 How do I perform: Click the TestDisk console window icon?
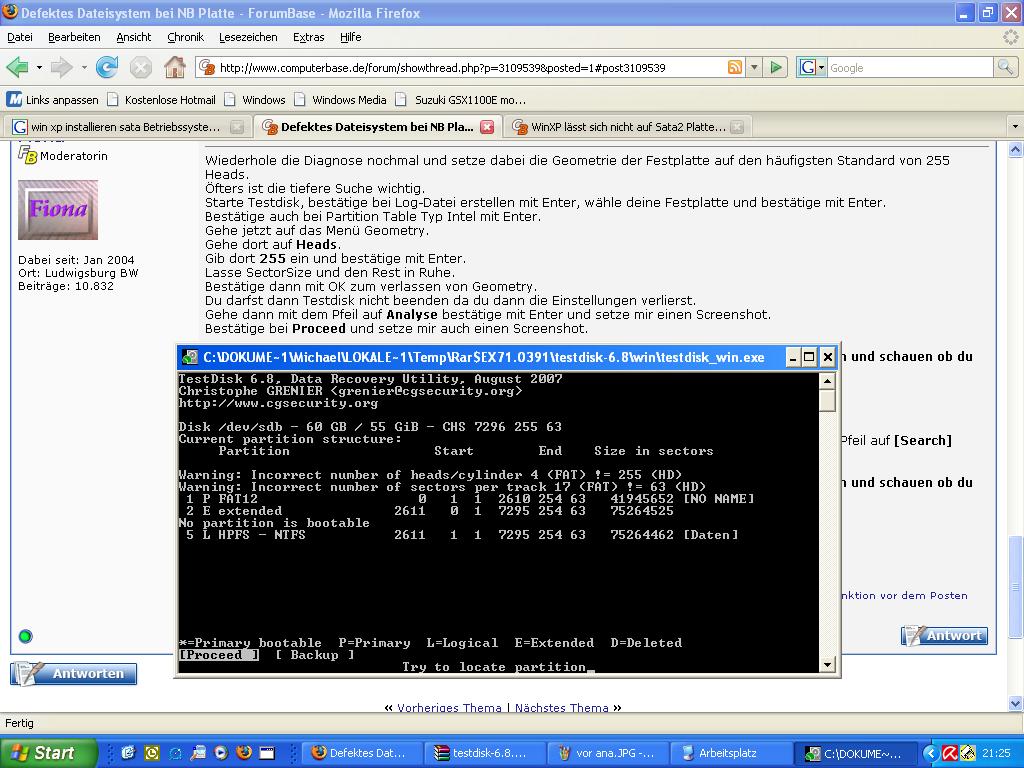coord(190,357)
